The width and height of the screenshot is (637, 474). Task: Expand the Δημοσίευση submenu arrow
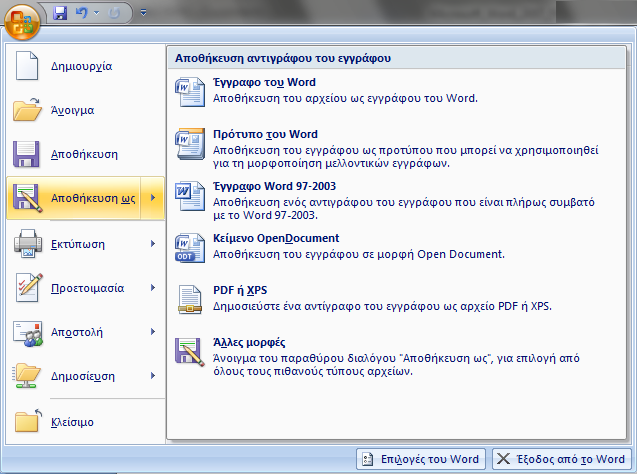pos(153,376)
